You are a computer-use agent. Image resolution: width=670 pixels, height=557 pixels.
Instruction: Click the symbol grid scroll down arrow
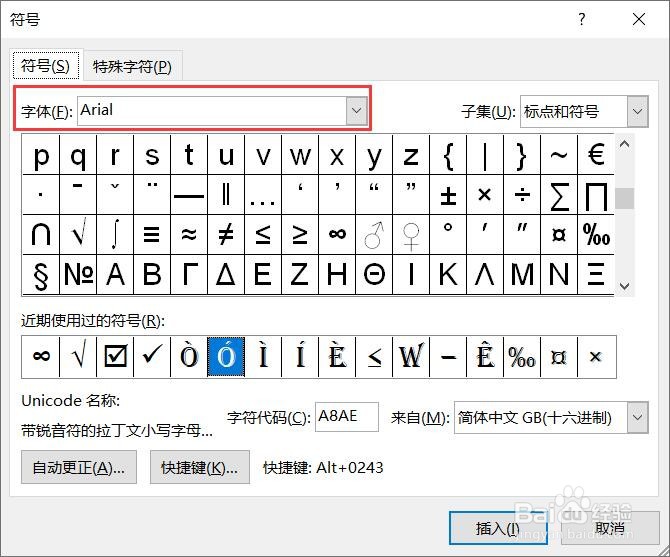pos(624,286)
